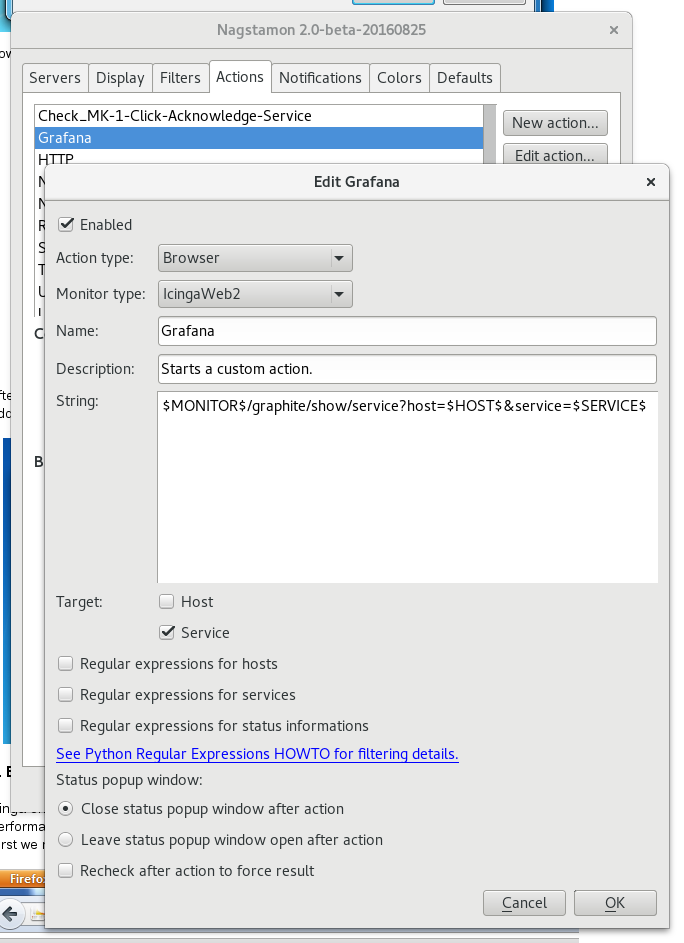Select Leave status popup window open after action
Screen dimensions: 684x943
[66, 840]
